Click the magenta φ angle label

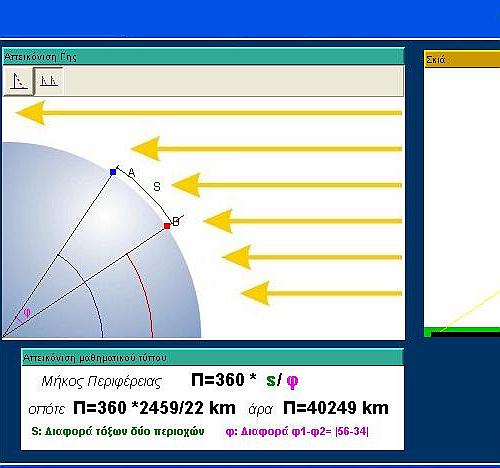click(x=27, y=313)
